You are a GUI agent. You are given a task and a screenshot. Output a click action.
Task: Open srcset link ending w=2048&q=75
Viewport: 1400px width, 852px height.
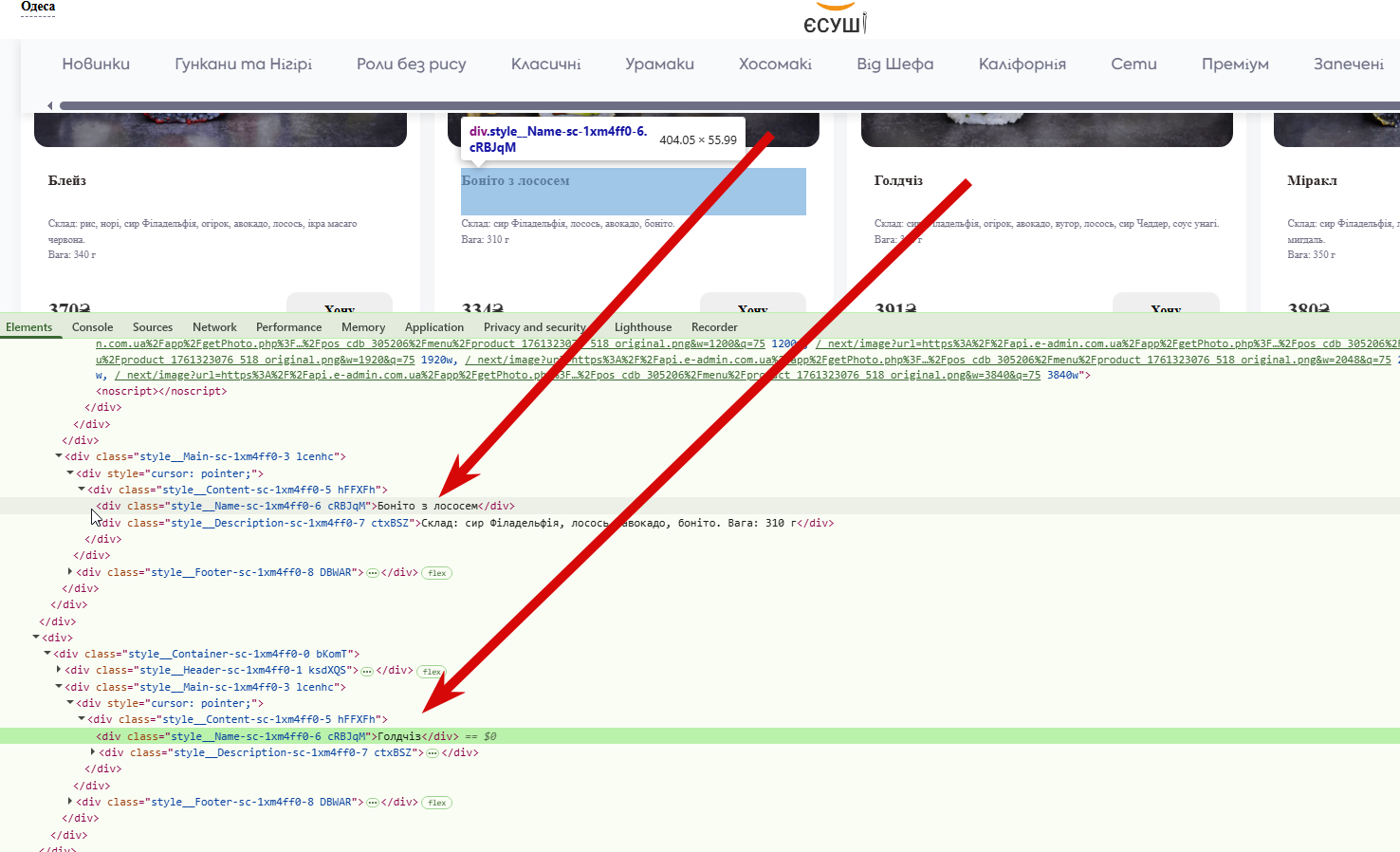[928, 360]
